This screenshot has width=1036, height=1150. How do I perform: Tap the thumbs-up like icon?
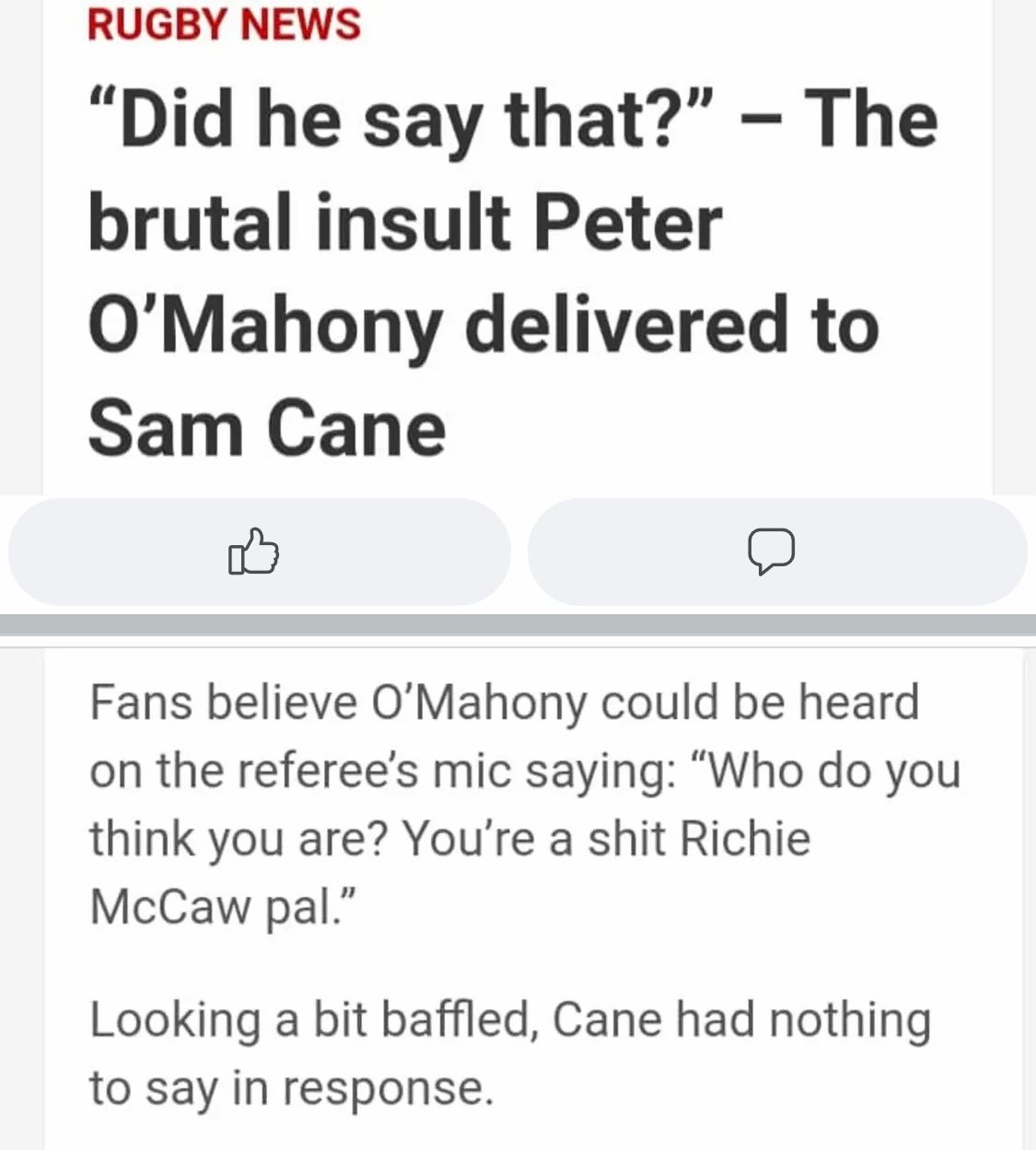click(x=253, y=552)
